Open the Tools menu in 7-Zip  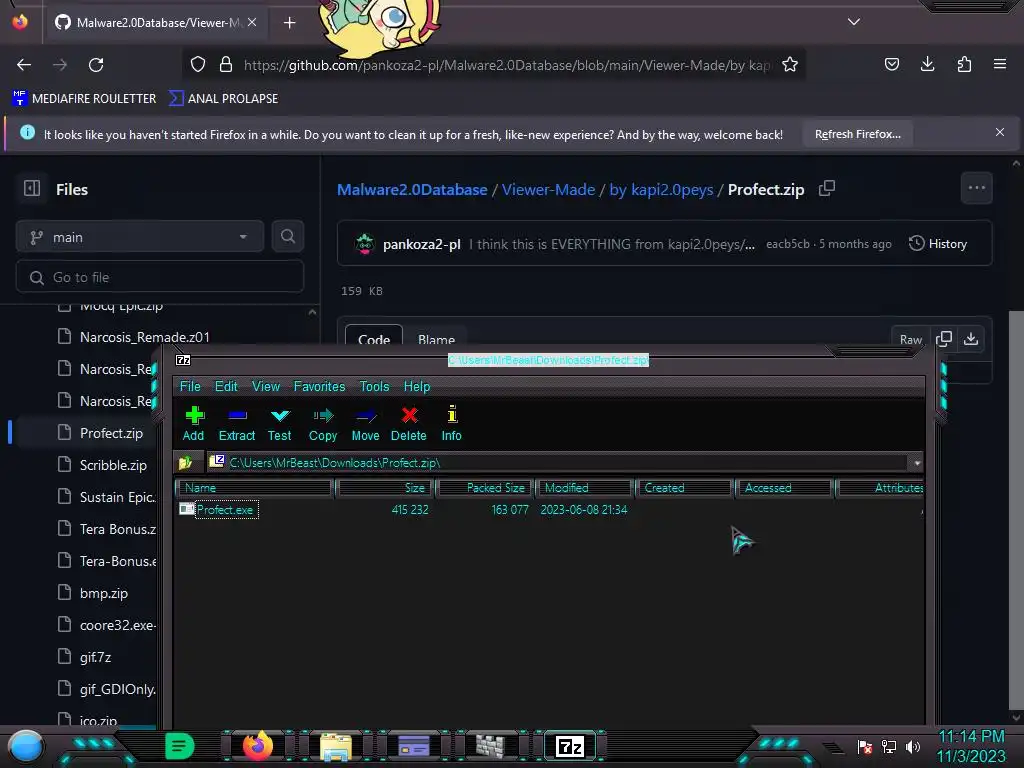click(374, 387)
